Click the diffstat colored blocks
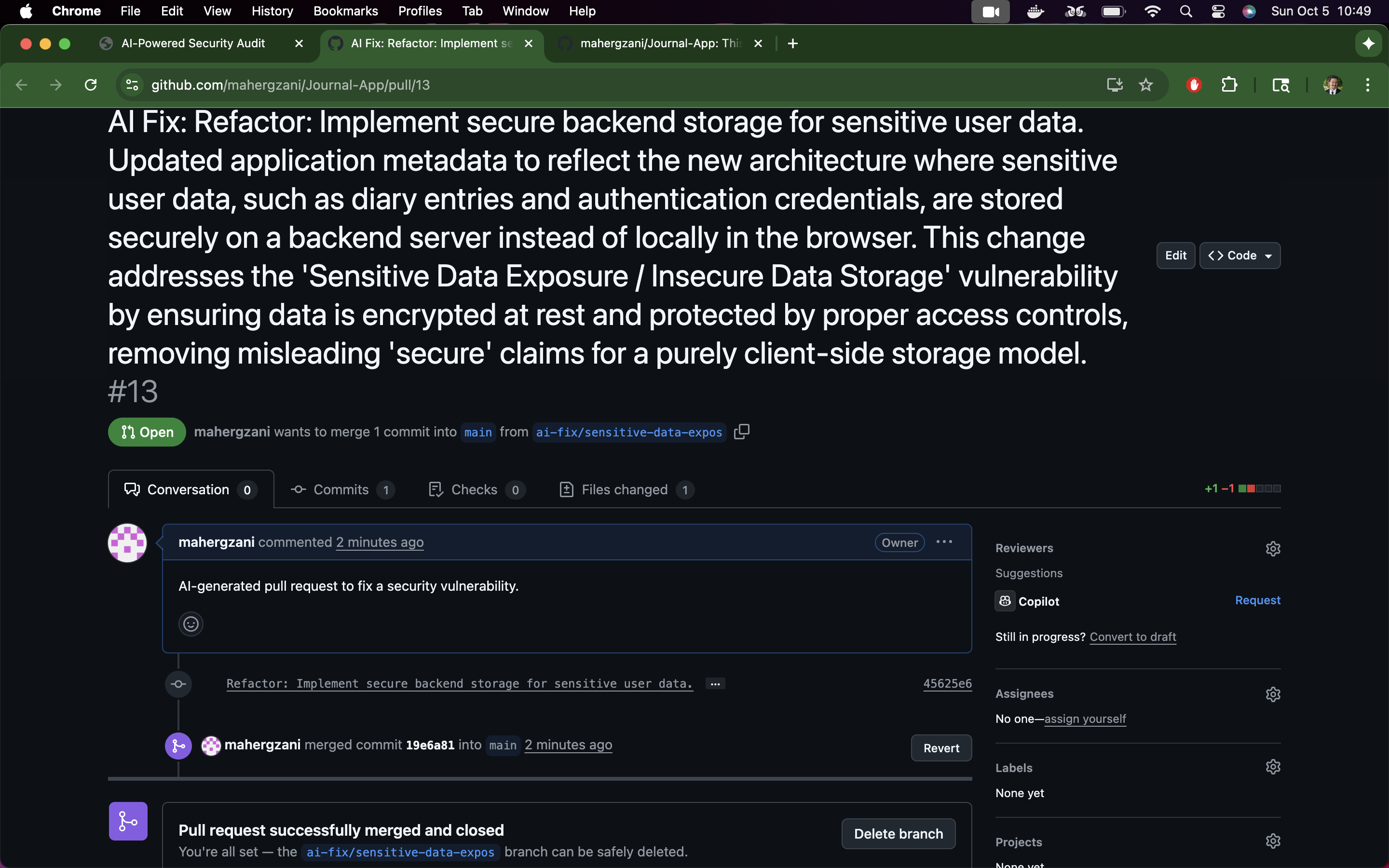Screen dimensions: 1389x868 pos(1259,488)
